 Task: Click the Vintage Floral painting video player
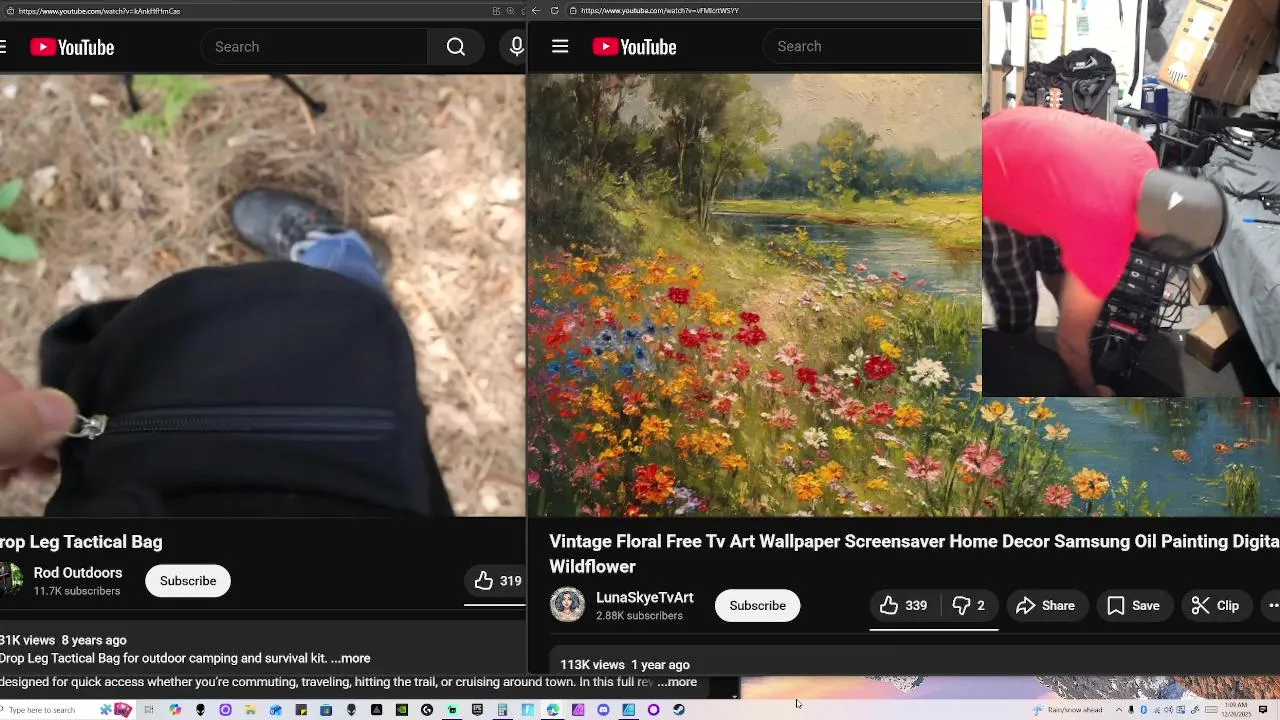coord(755,295)
